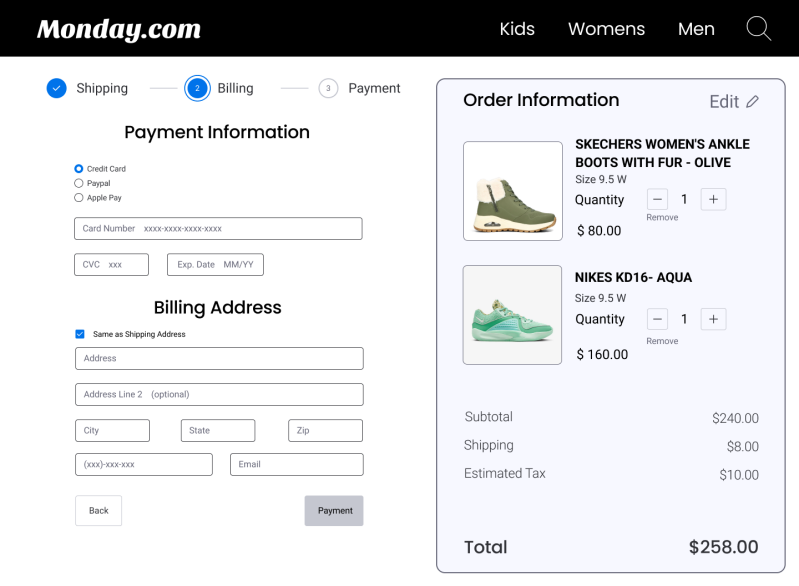Increase Nikes KD16 quantity with plus

click(713, 319)
